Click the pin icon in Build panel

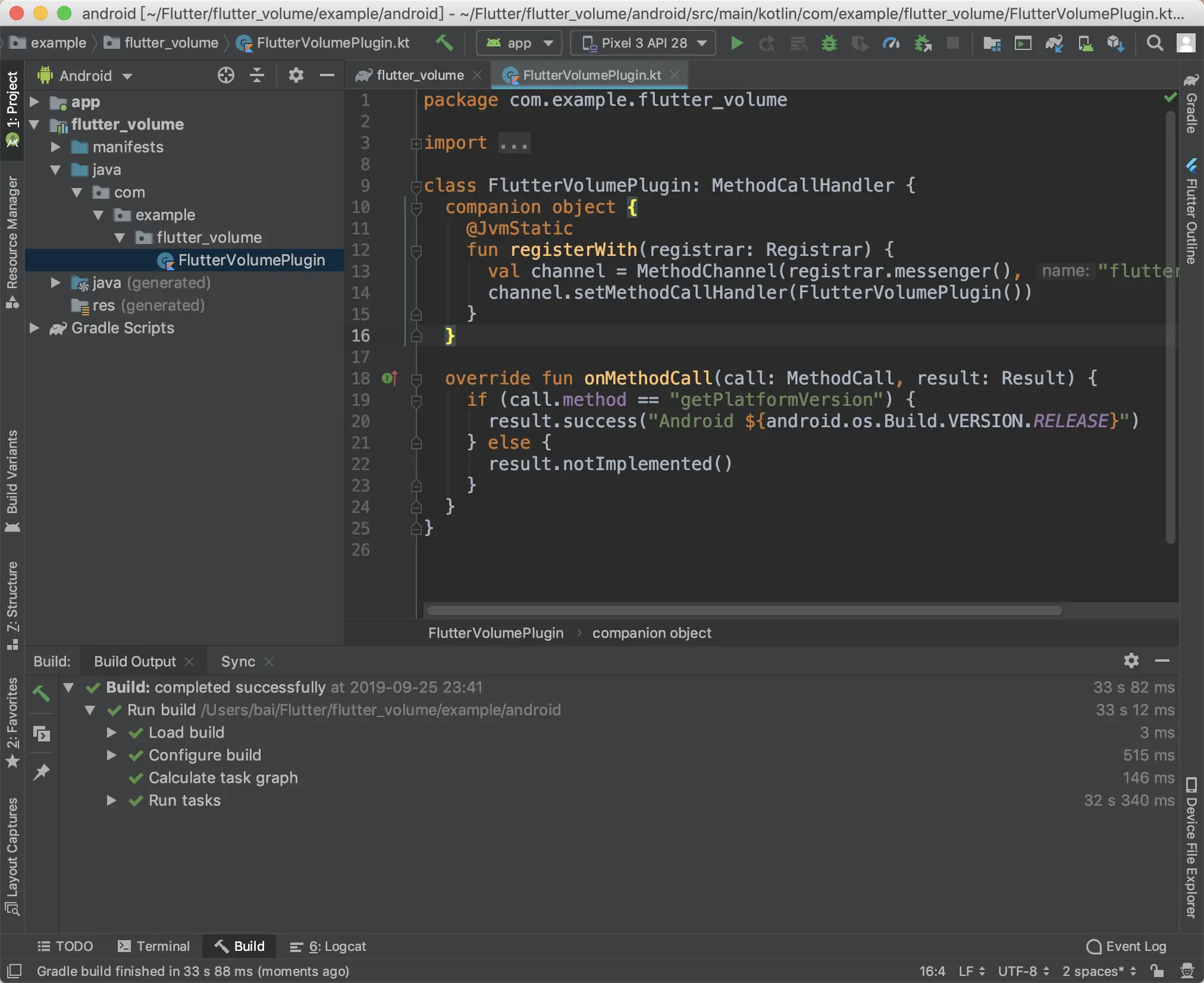(x=41, y=772)
